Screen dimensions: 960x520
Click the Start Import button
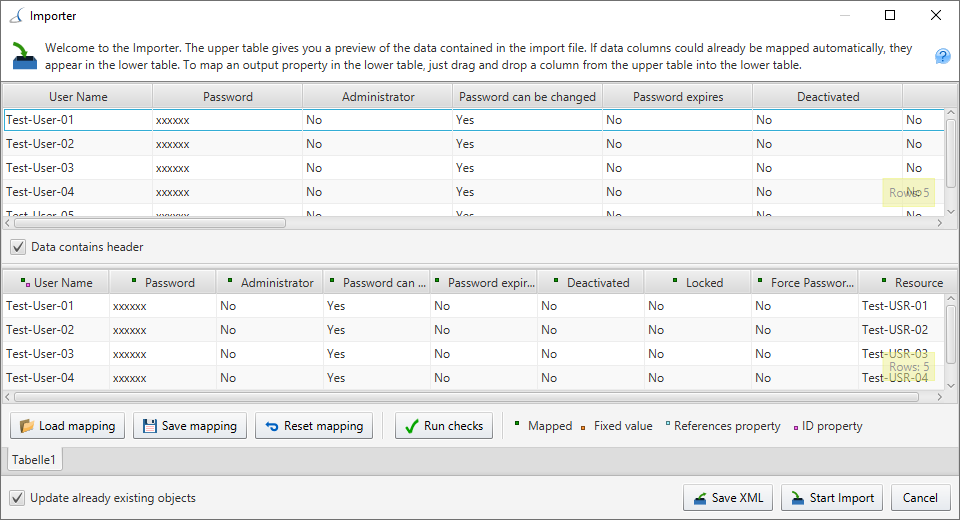(832, 497)
